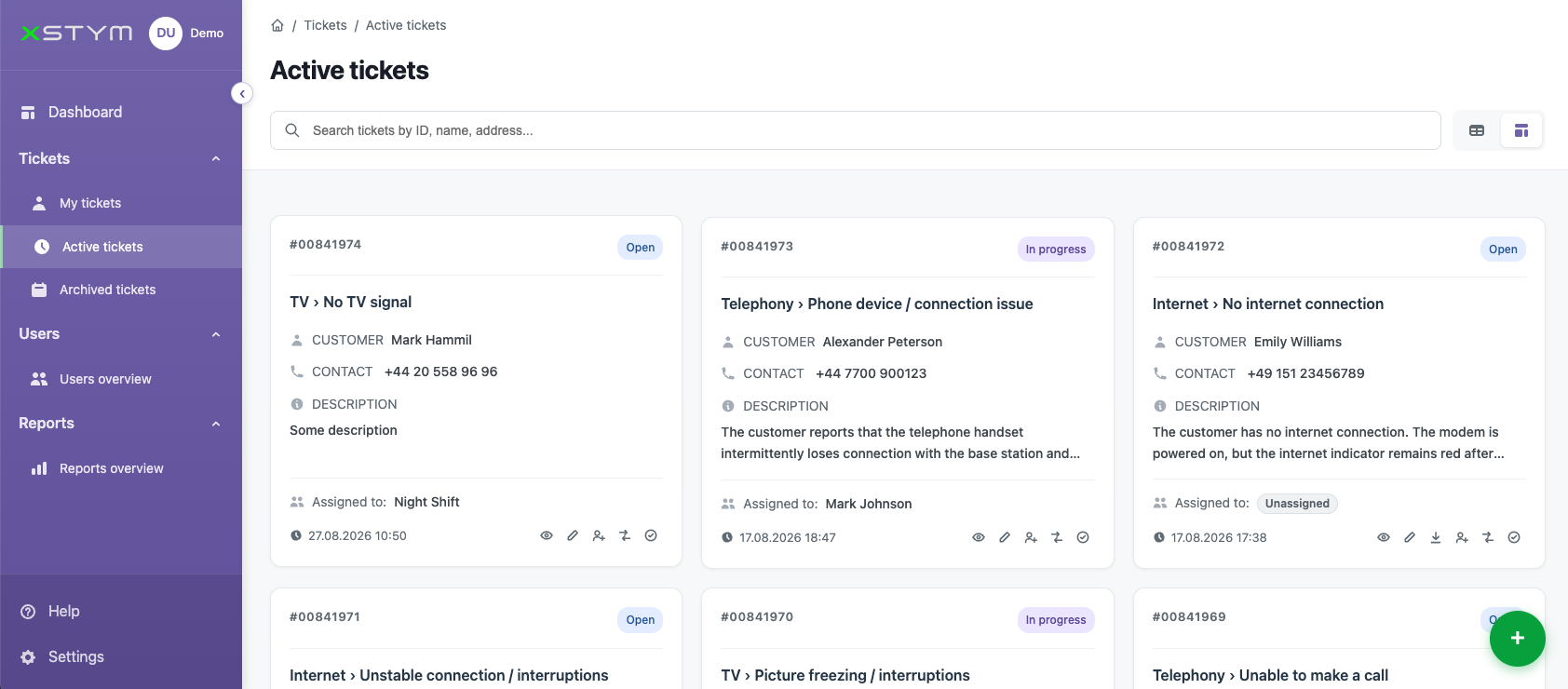Collapse the Tickets sidebar section

pyautogui.click(x=216, y=158)
